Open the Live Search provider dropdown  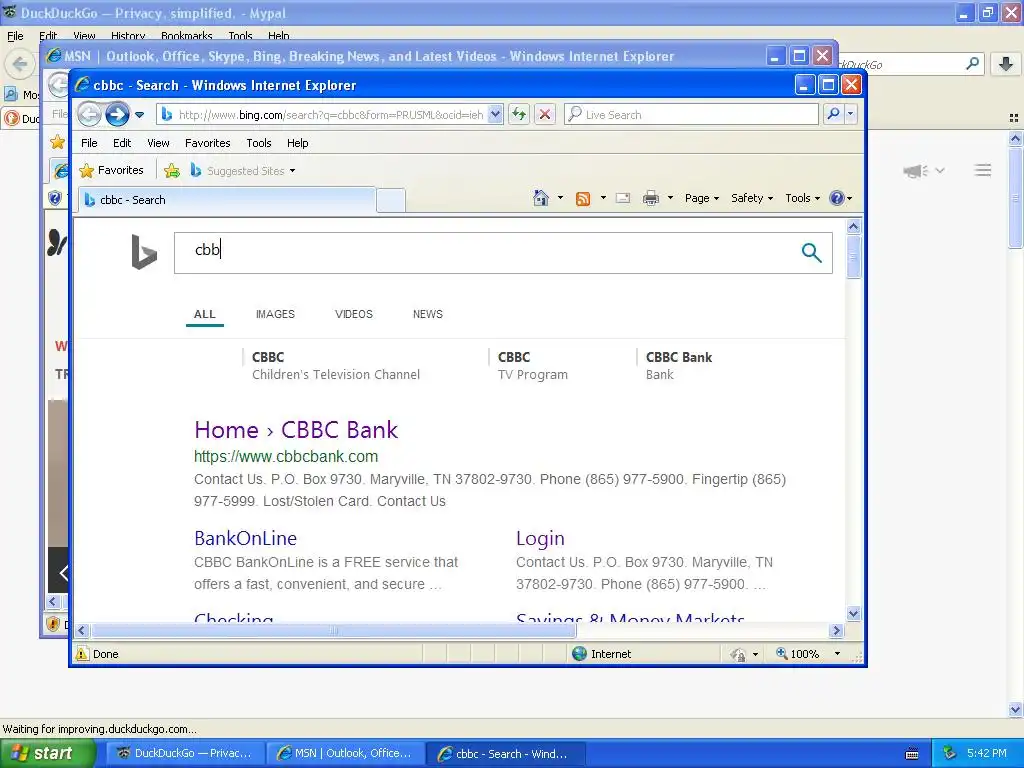(850, 114)
